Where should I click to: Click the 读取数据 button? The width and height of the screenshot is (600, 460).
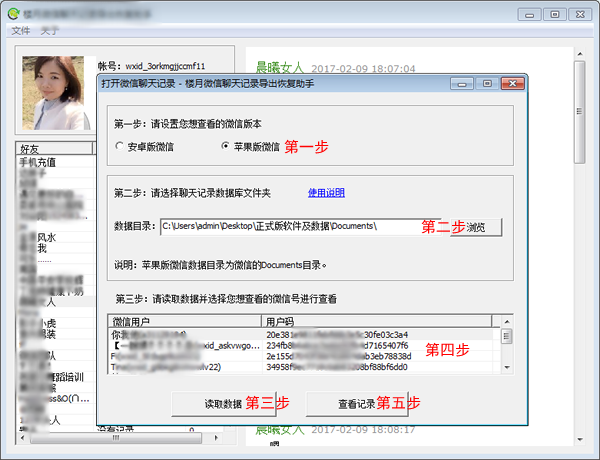[223, 404]
